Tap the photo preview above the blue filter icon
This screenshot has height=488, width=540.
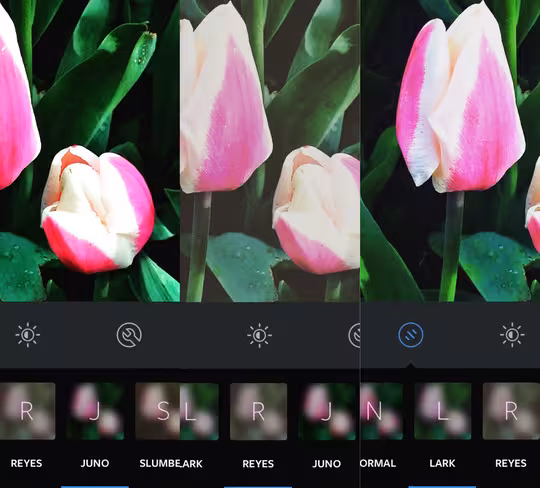(450, 151)
